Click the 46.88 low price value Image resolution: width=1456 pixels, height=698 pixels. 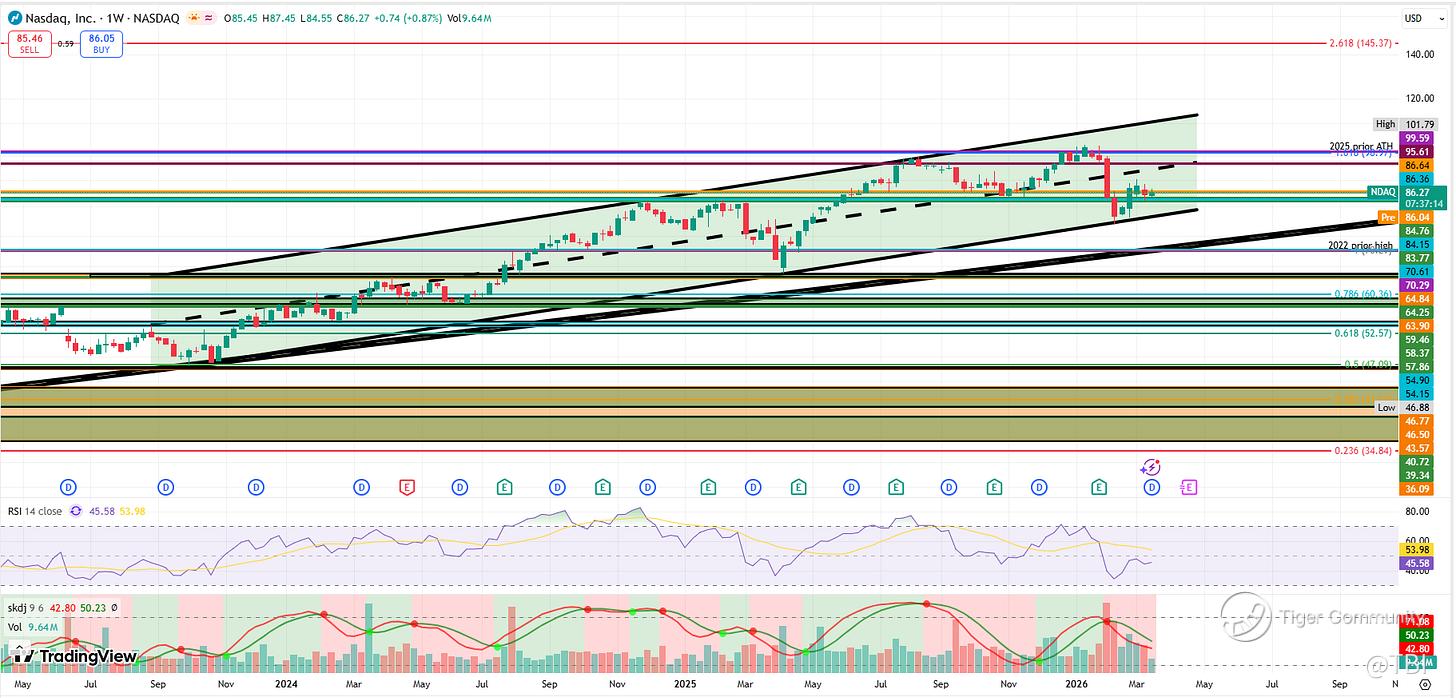tap(1417, 408)
